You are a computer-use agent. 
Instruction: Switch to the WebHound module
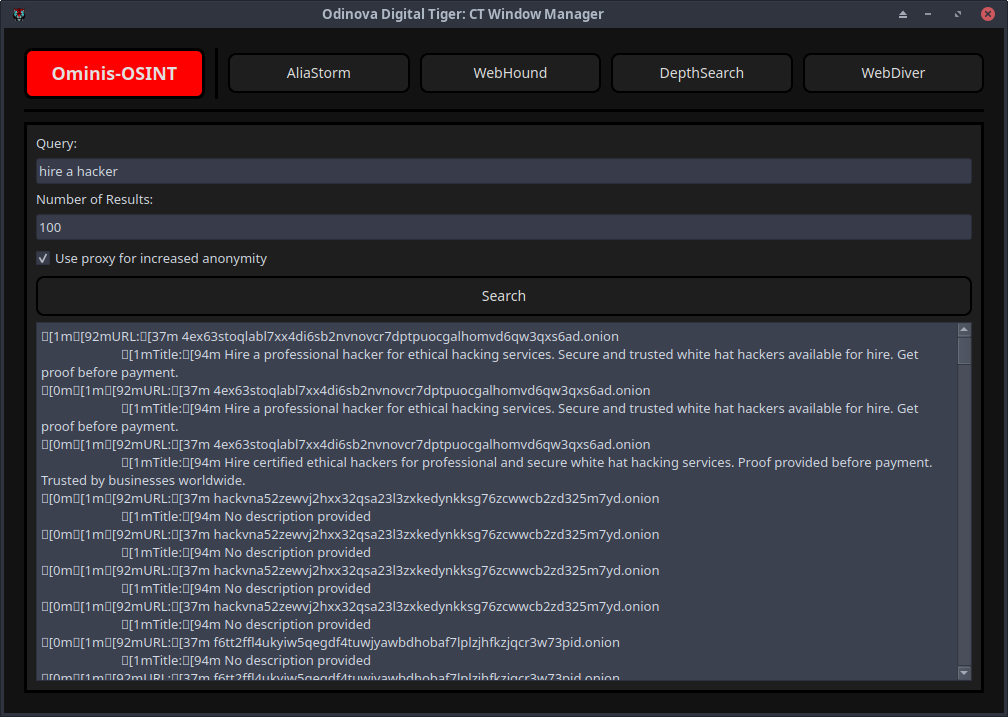pyautogui.click(x=510, y=72)
